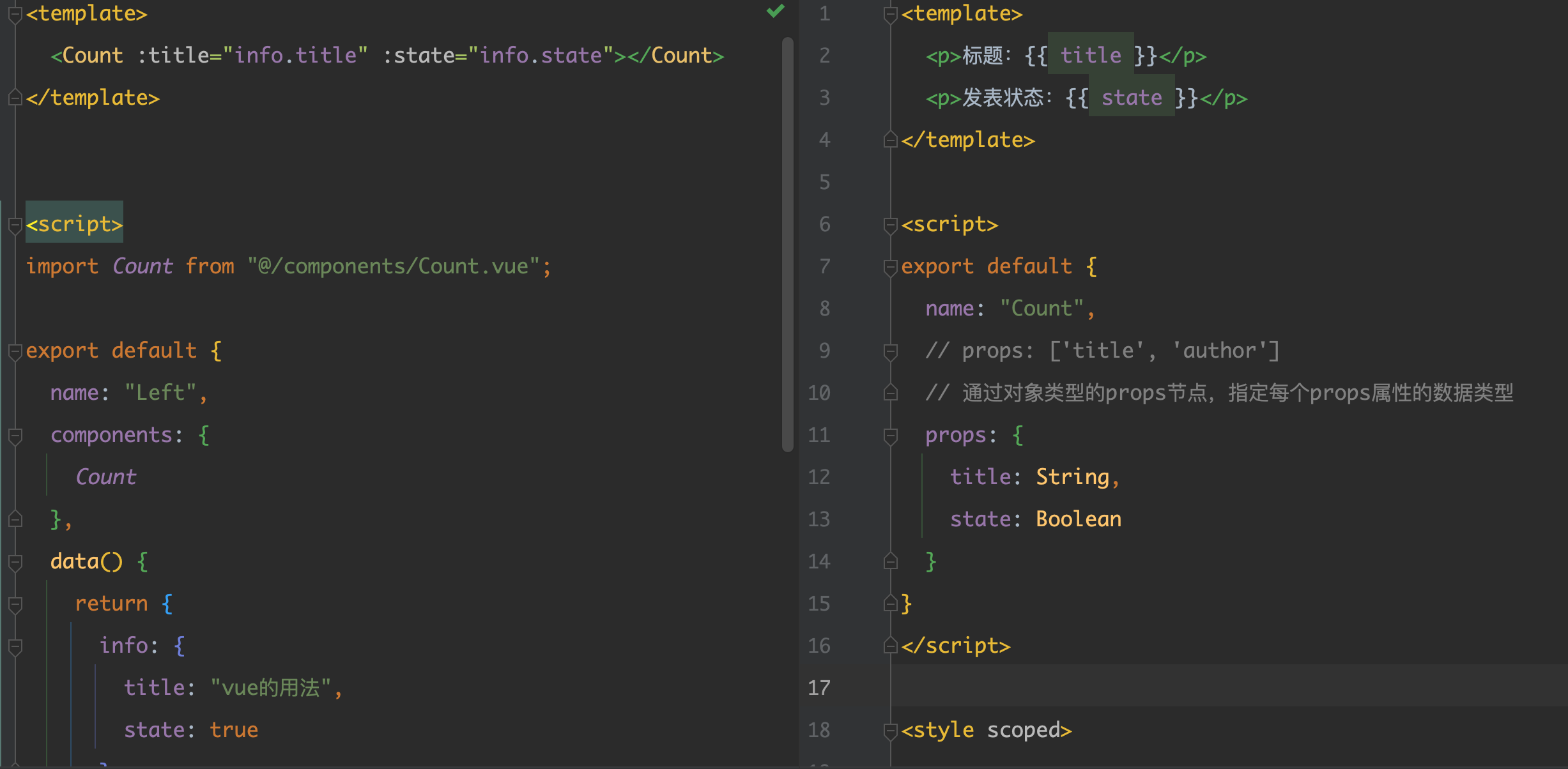Click "info.state" attribute value
Viewport: 1568px width, 769px height.
pos(541,56)
